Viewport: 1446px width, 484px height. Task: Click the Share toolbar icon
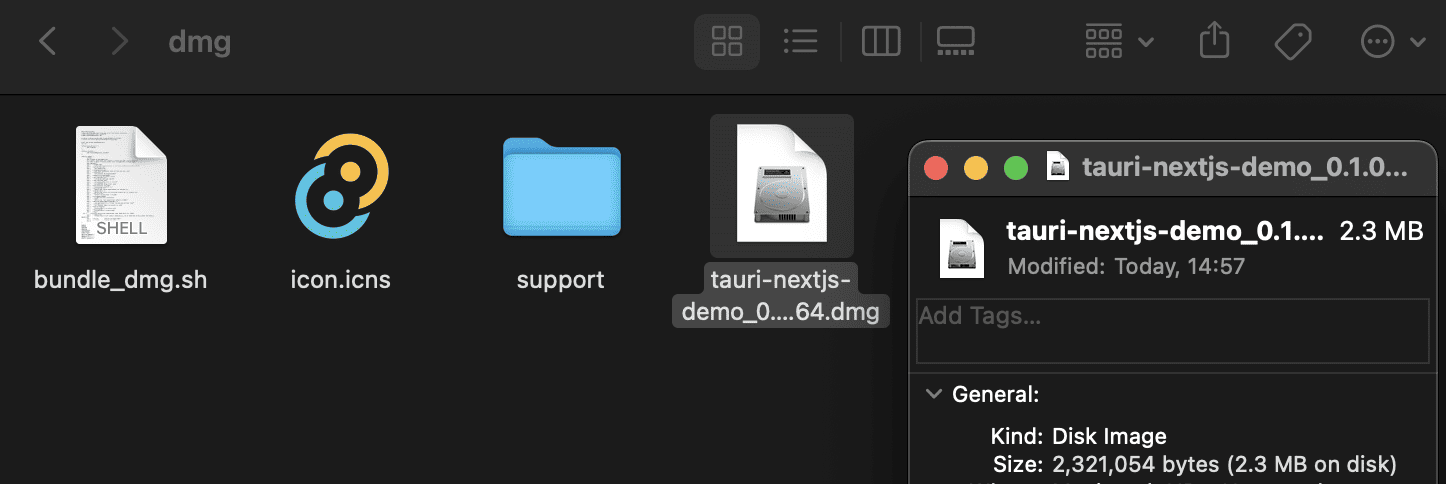point(1213,42)
